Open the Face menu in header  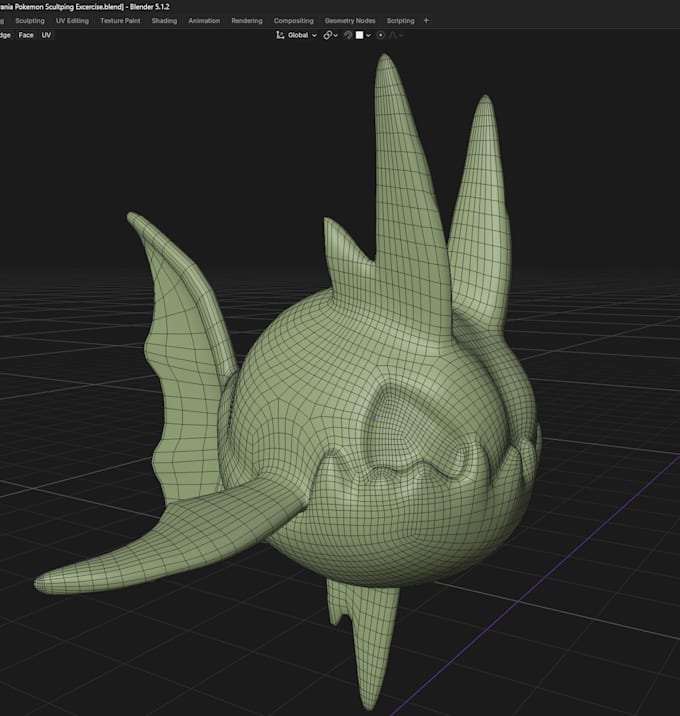26,35
